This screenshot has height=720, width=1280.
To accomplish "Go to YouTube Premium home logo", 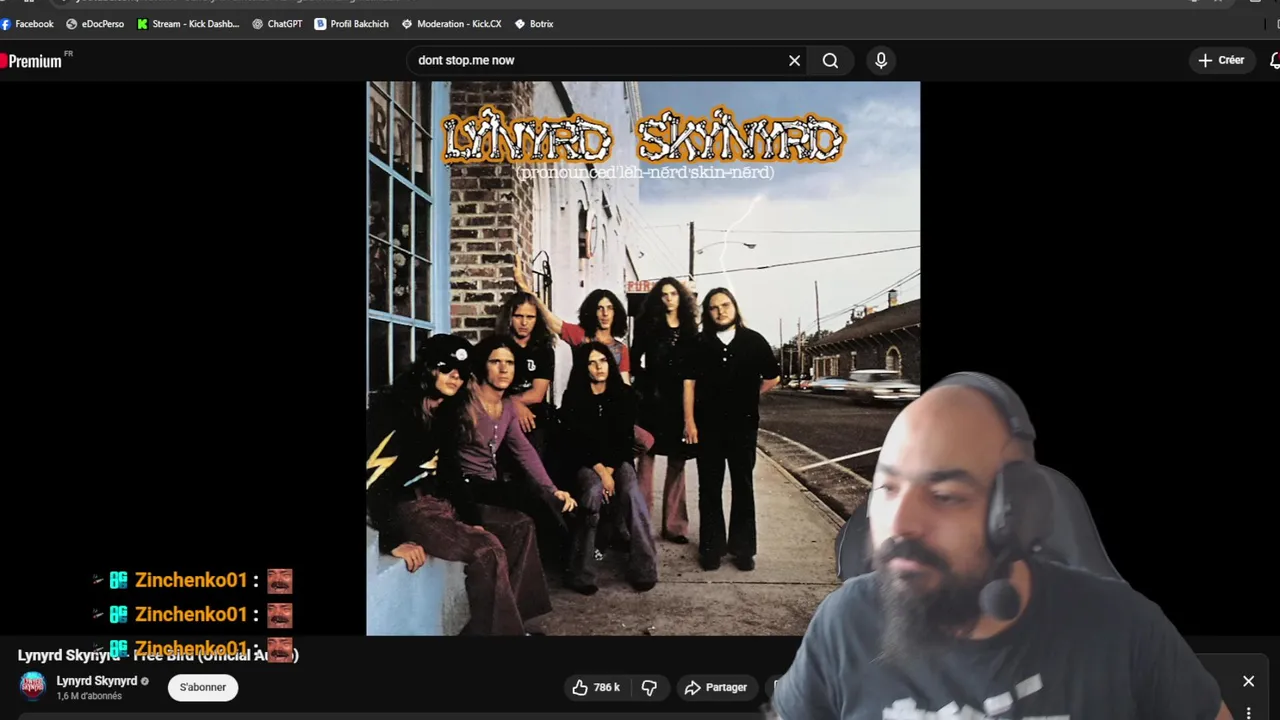I will [34, 61].
